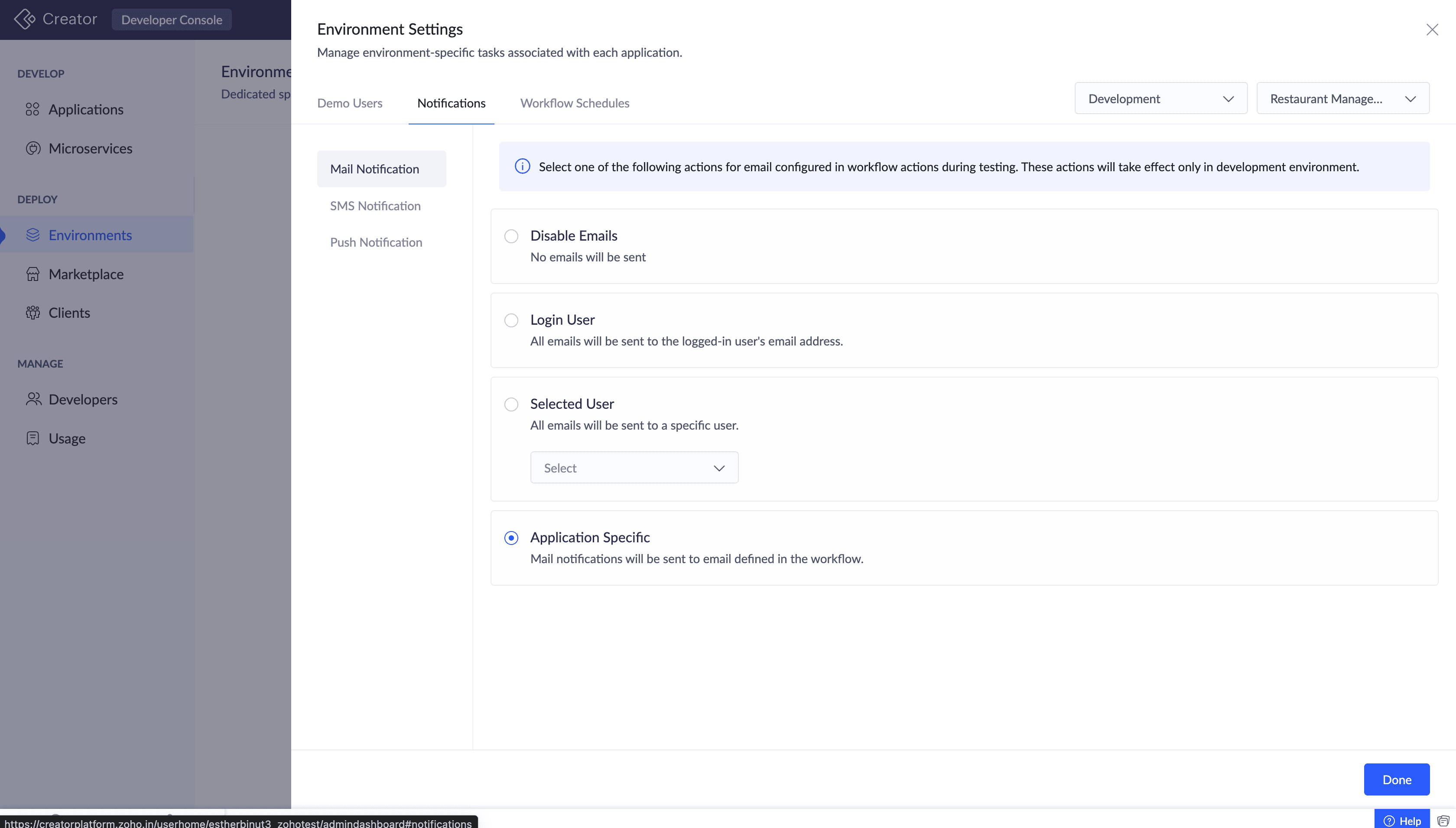Select the Disable Emails radio option
This screenshot has height=828, width=1456.
[511, 236]
